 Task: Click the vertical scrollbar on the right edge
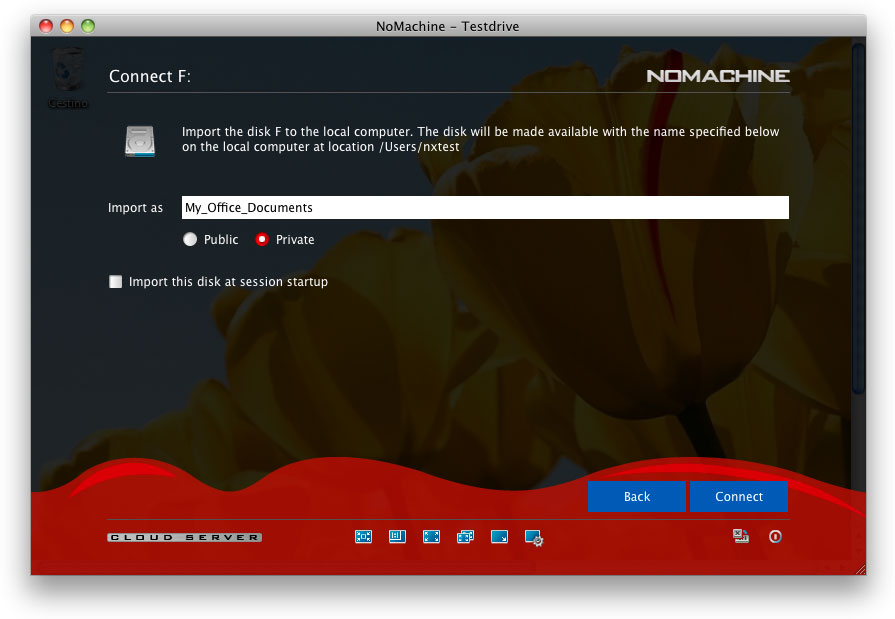point(857,220)
